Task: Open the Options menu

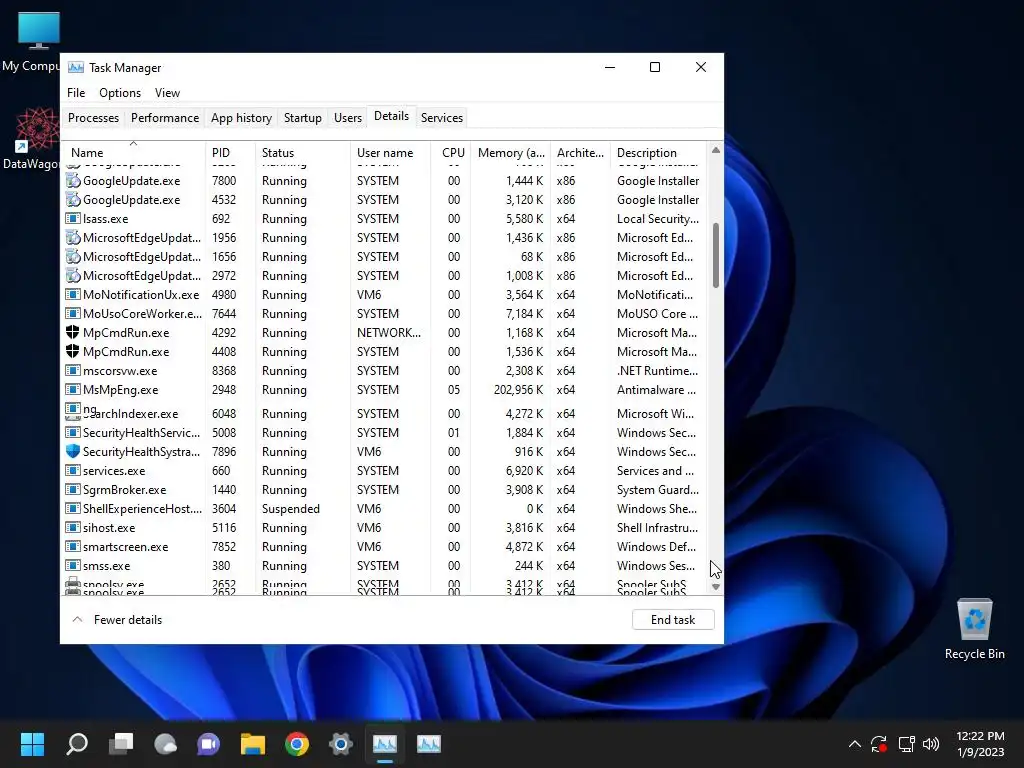Action: coord(120,93)
